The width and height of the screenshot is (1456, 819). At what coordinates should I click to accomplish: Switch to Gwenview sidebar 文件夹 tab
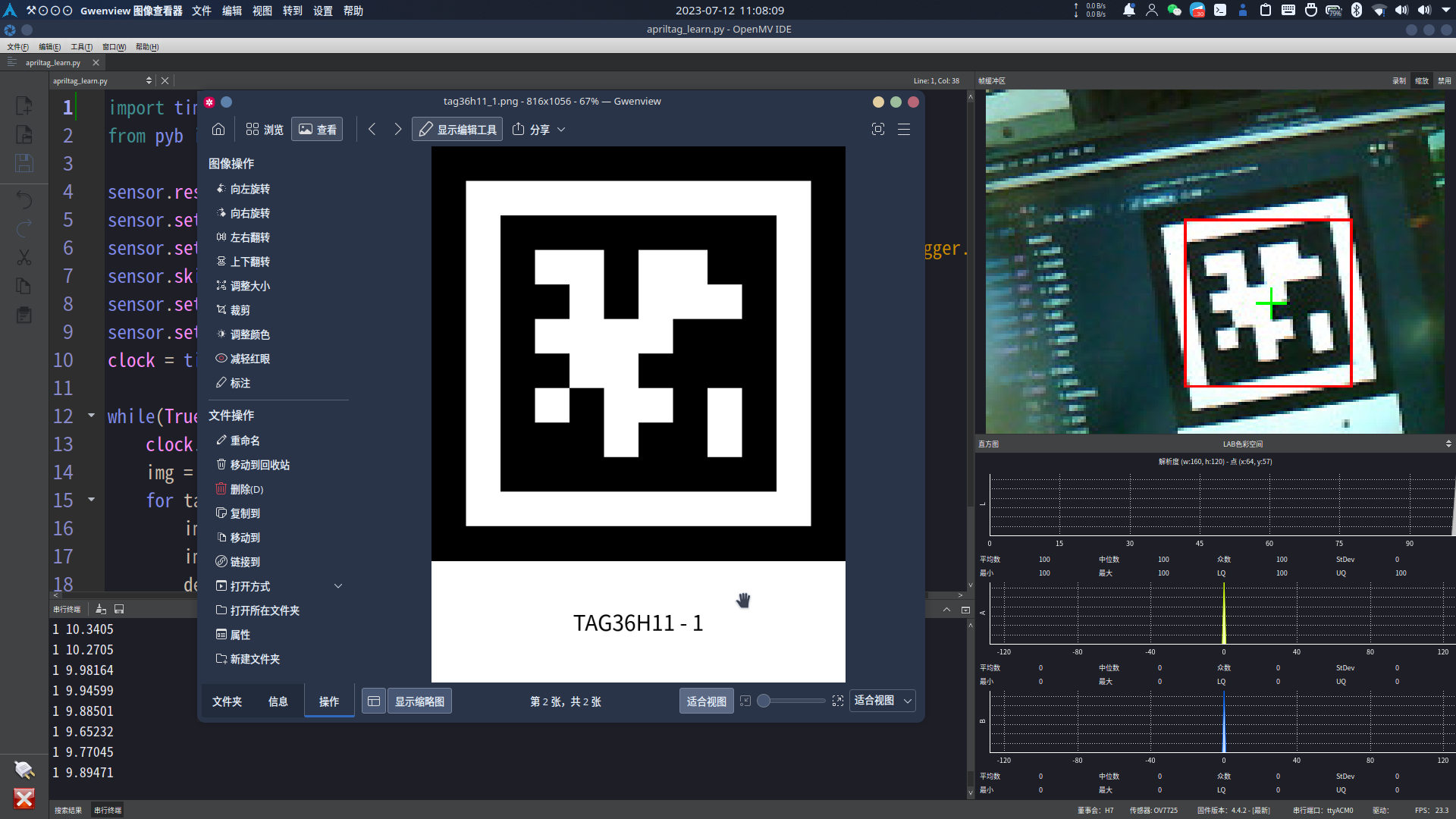coord(227,701)
